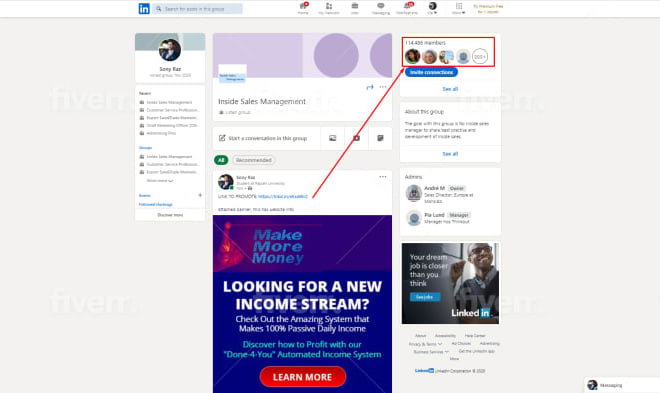
Task: Click the LinkedIn logo in header
Action: (144, 8)
